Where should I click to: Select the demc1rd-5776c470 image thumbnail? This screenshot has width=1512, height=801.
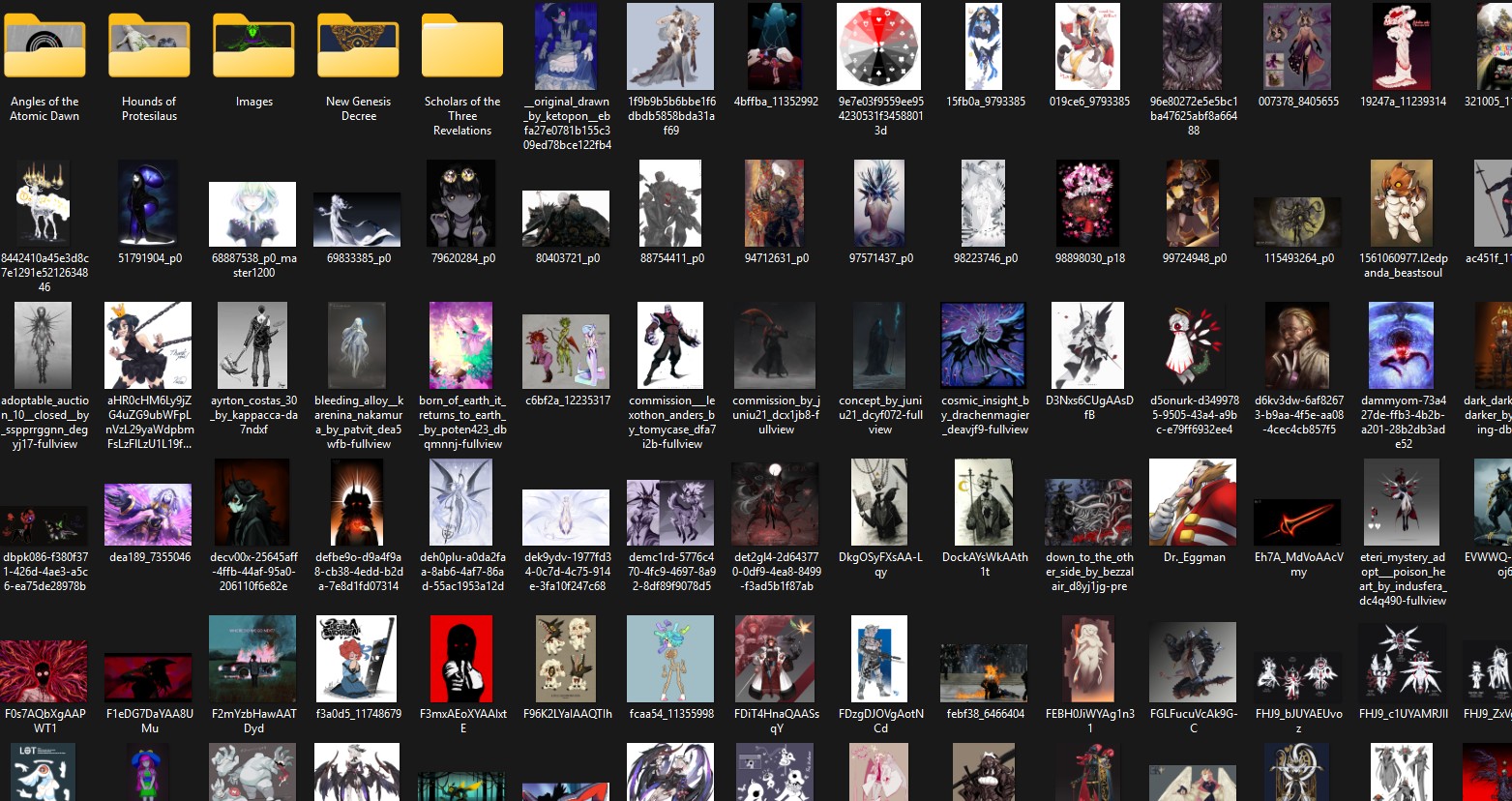[671, 512]
